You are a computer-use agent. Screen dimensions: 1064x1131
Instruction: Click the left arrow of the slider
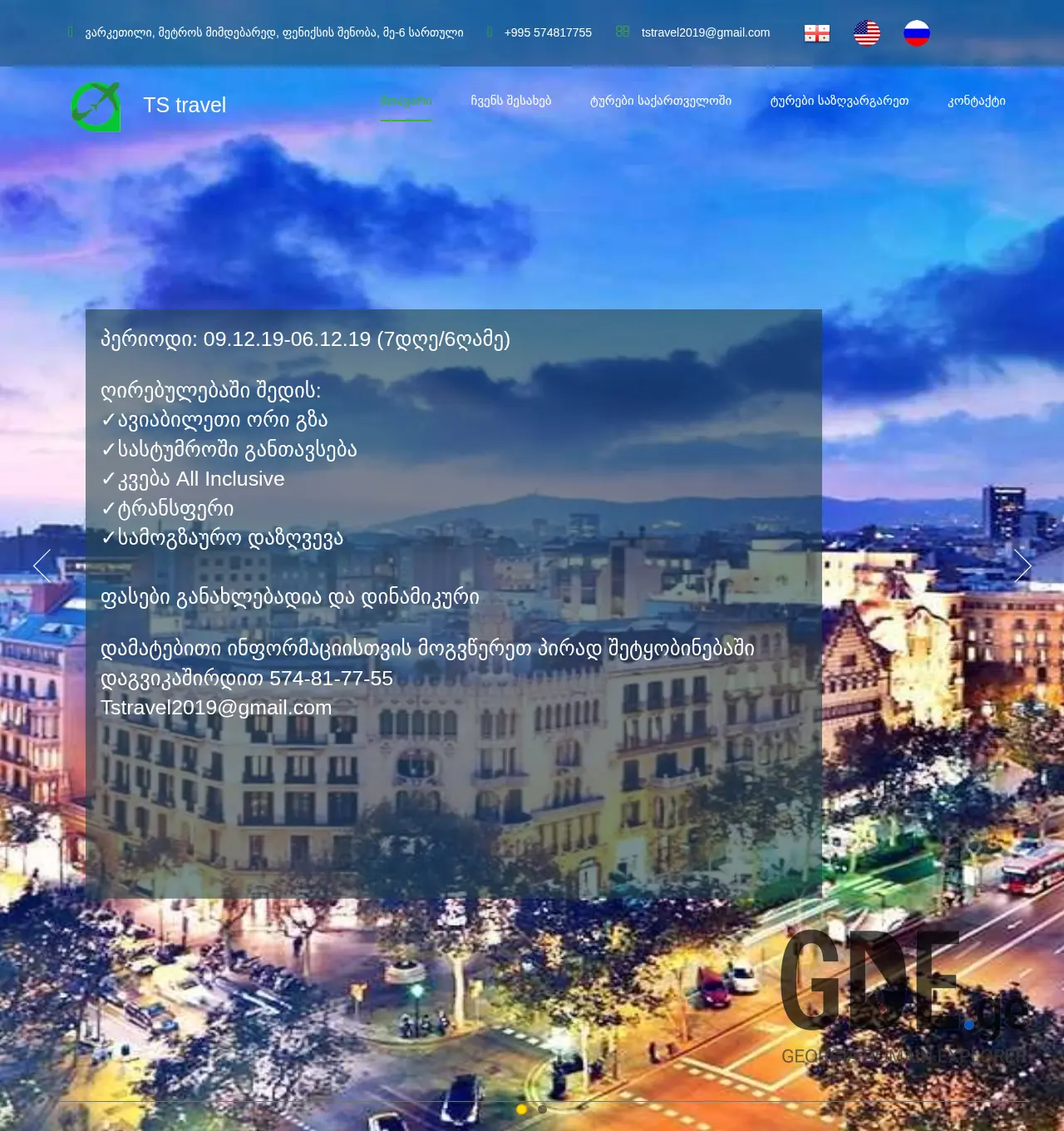coord(42,566)
